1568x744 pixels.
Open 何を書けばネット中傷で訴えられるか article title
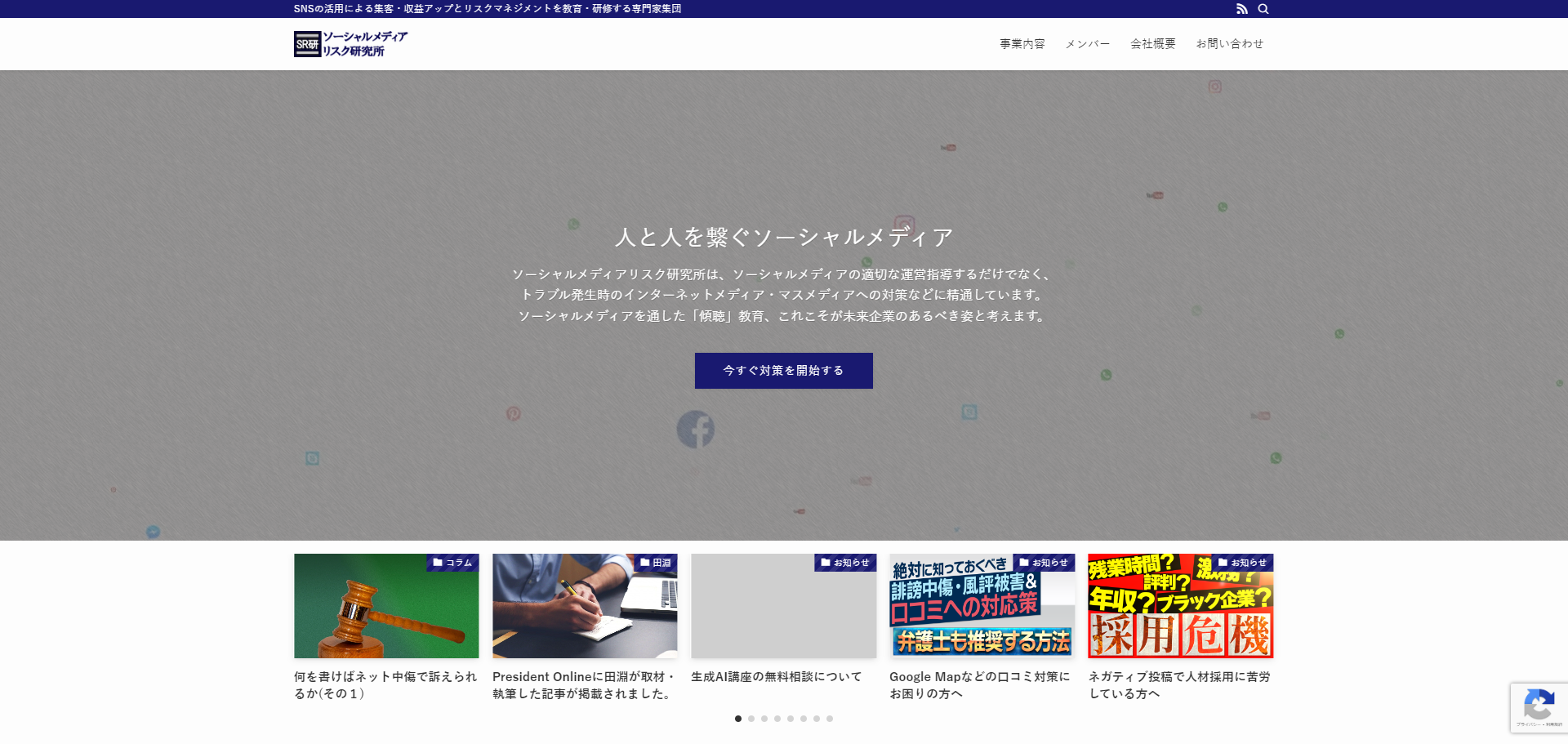click(385, 685)
